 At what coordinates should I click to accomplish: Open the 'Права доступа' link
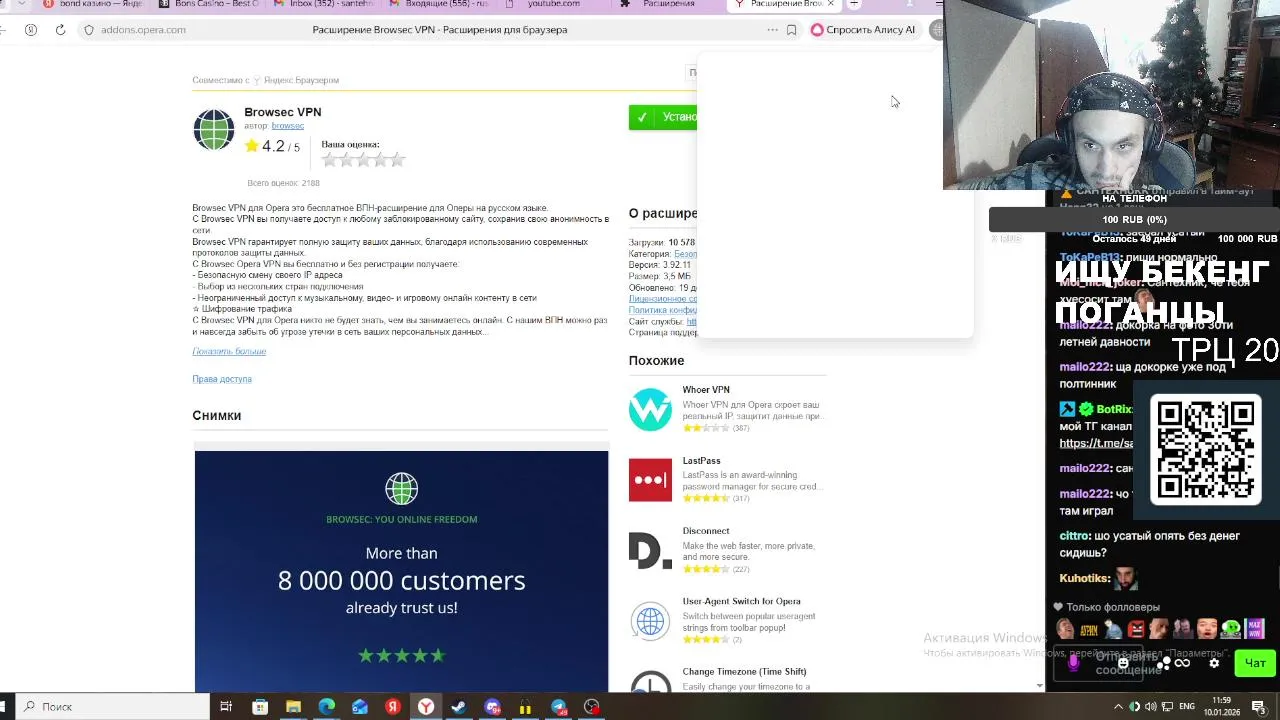click(222, 379)
